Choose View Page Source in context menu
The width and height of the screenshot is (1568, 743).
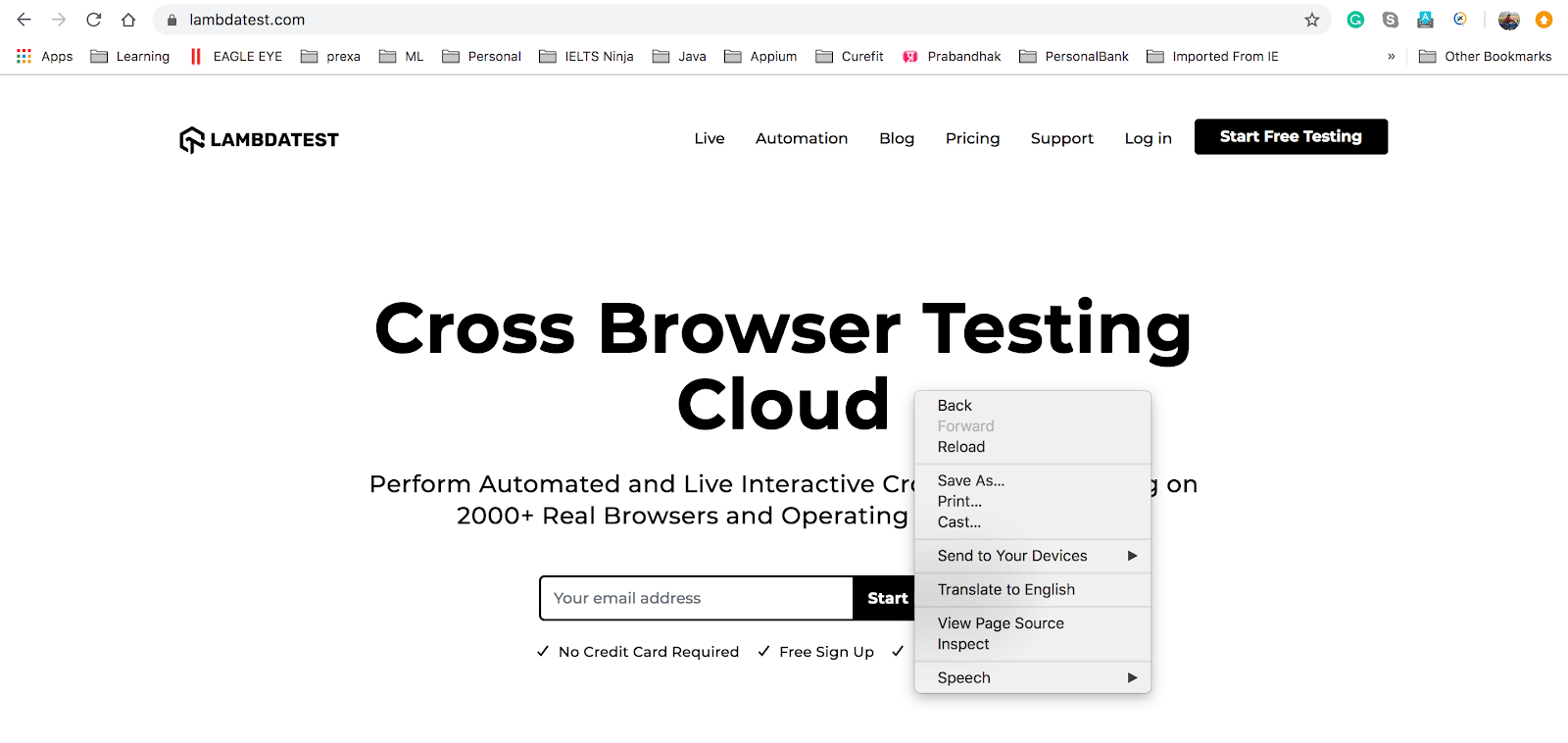tap(1001, 623)
